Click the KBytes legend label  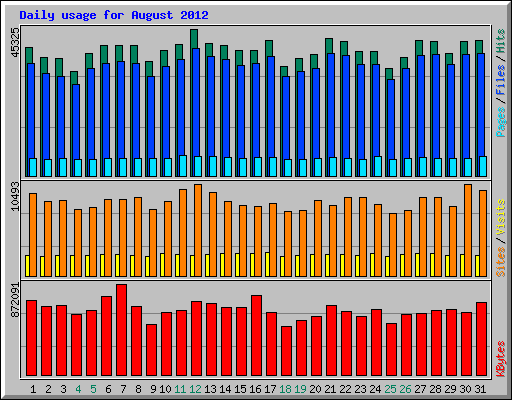pos(501,359)
